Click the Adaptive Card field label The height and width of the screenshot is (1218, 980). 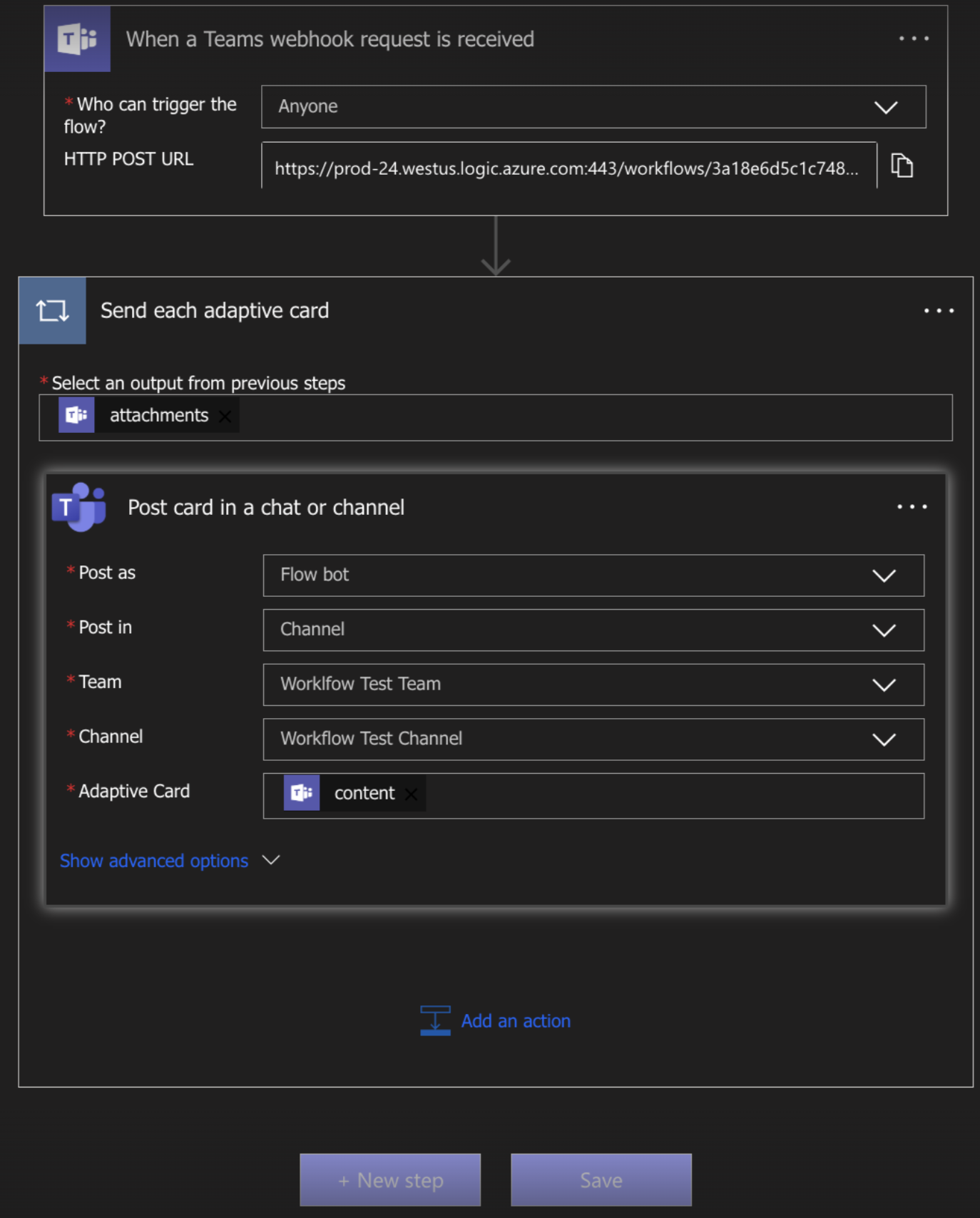click(134, 792)
